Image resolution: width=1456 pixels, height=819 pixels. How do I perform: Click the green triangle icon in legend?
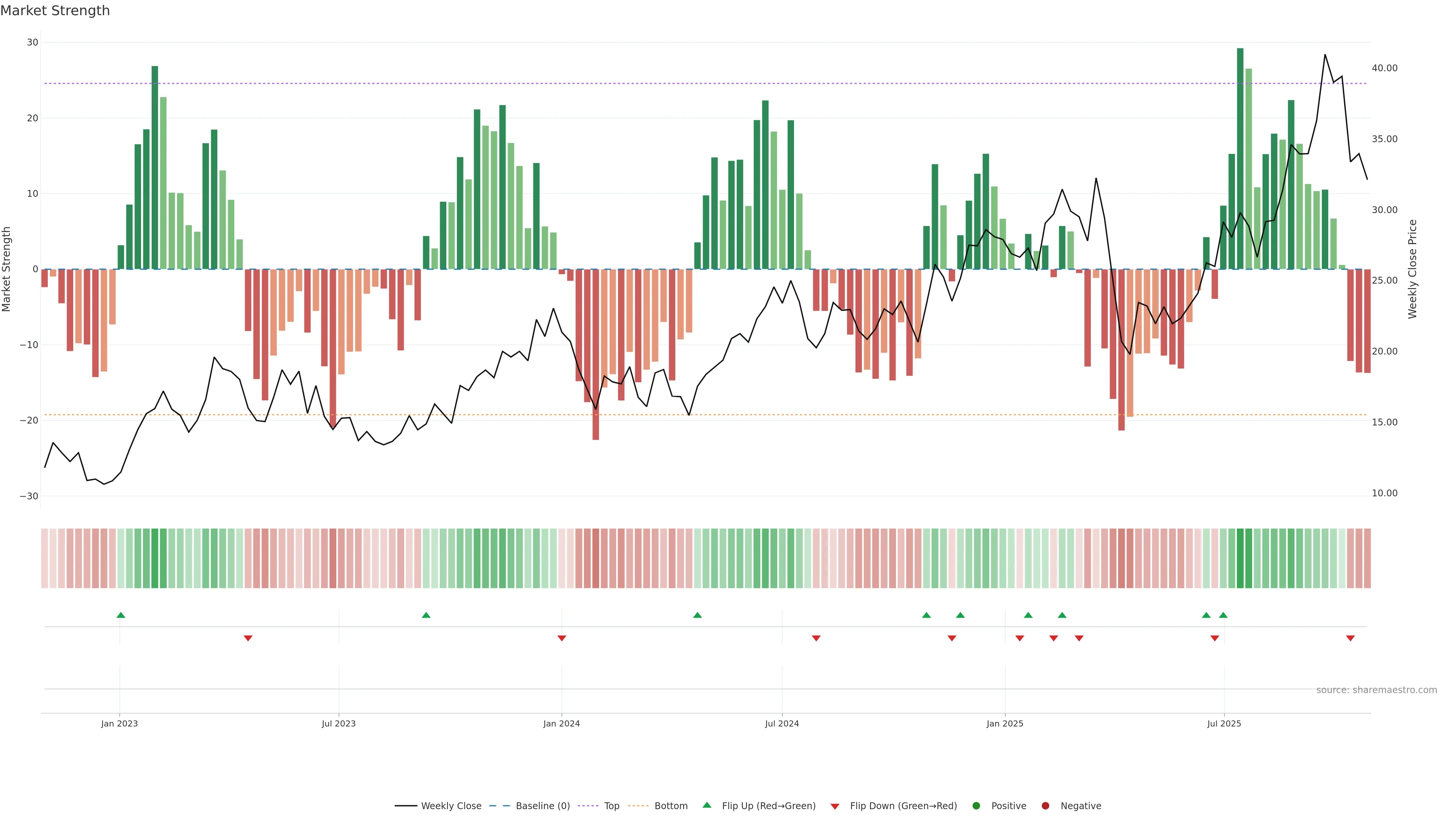706,805
